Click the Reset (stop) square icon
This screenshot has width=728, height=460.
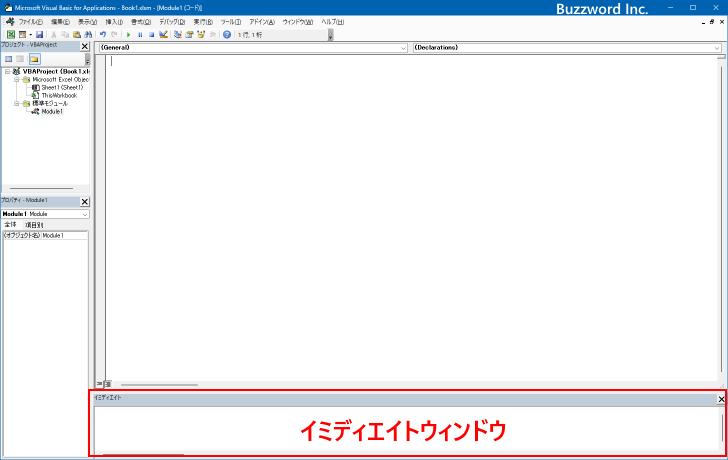(151, 34)
